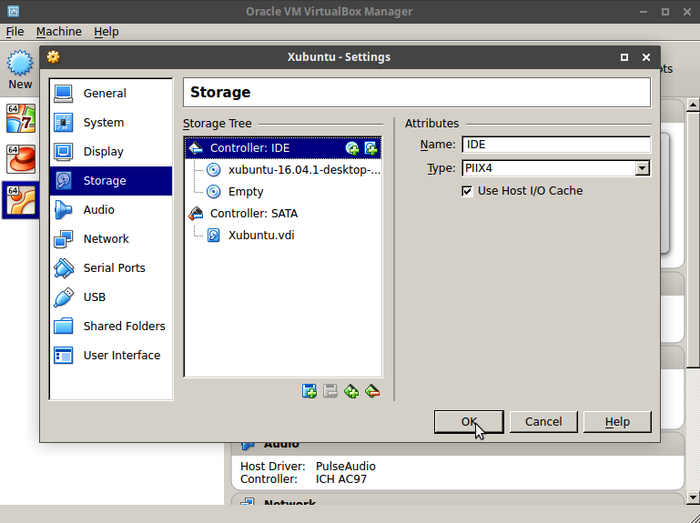Click the Cancel button
The height and width of the screenshot is (523, 700).
tap(543, 422)
